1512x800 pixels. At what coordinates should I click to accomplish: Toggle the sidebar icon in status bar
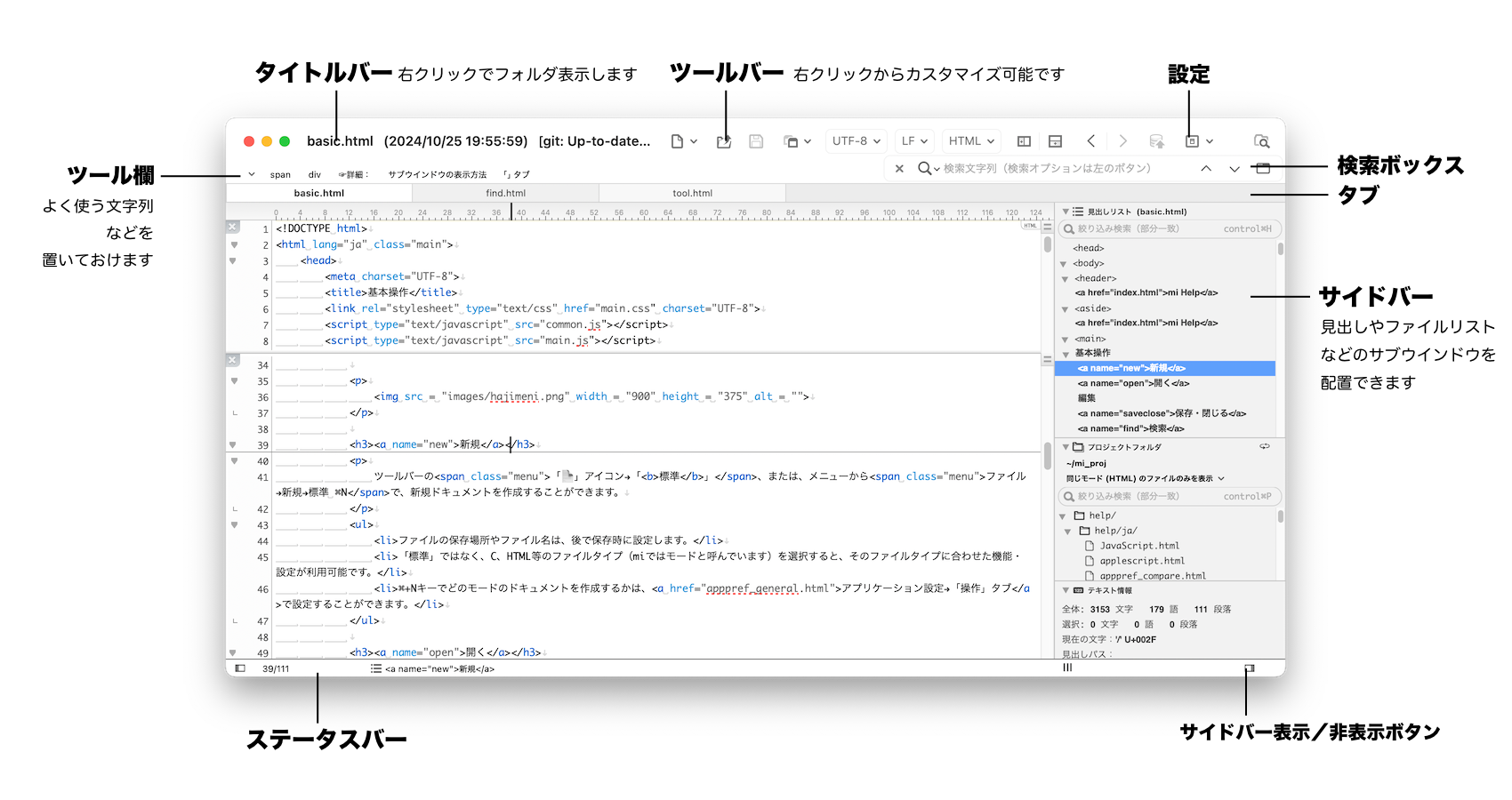pyautogui.click(x=240, y=668)
